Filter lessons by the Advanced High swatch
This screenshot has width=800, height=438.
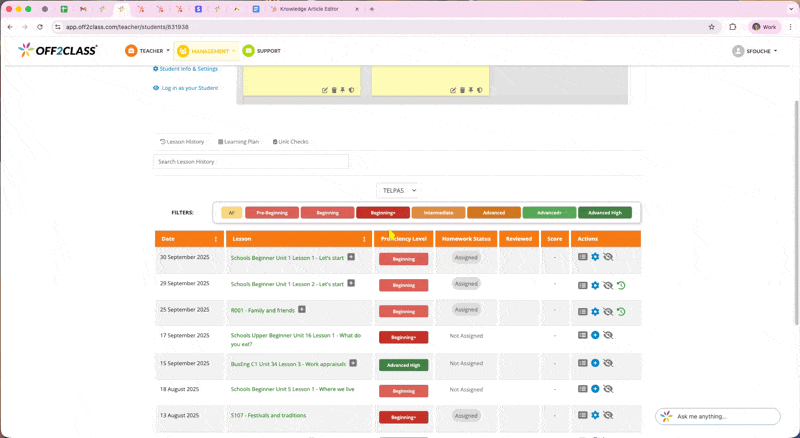click(x=604, y=212)
